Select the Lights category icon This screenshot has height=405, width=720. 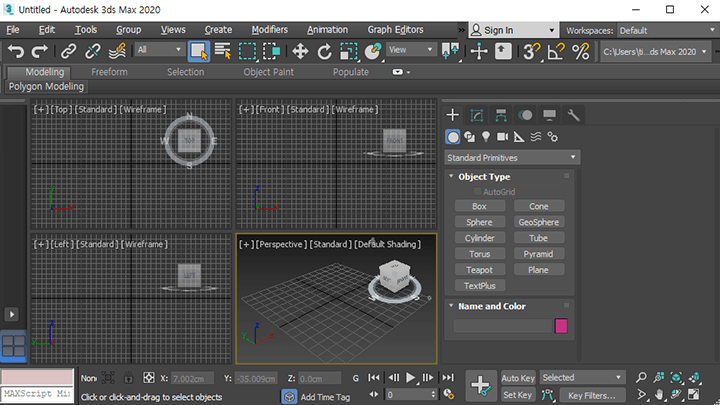486,137
